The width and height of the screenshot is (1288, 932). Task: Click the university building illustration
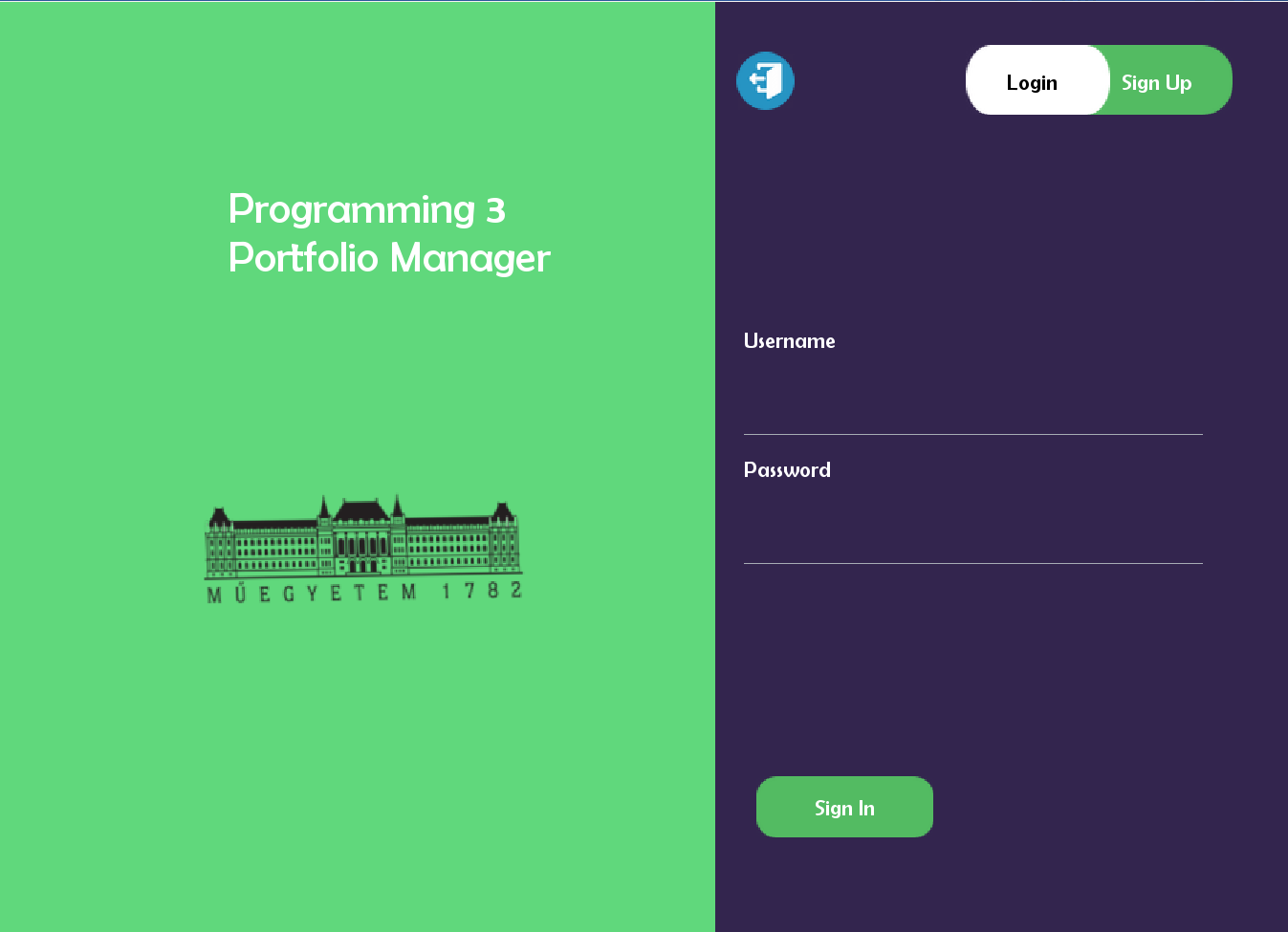(363, 540)
